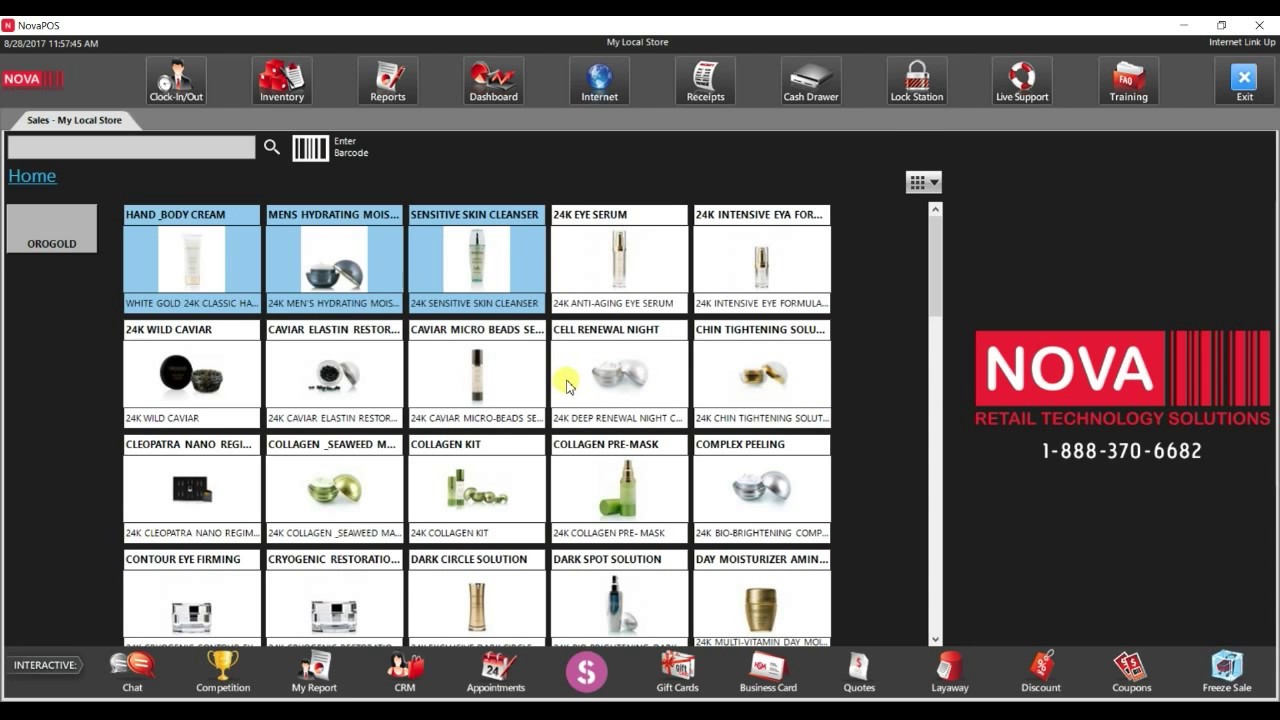Open Appointments calendar icon
Image resolution: width=1280 pixels, height=720 pixels.
point(496,672)
